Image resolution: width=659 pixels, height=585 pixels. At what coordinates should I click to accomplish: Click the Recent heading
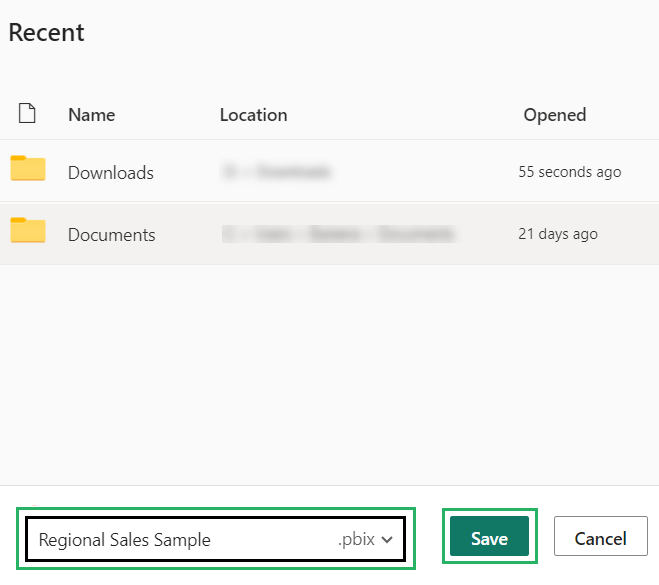46,32
